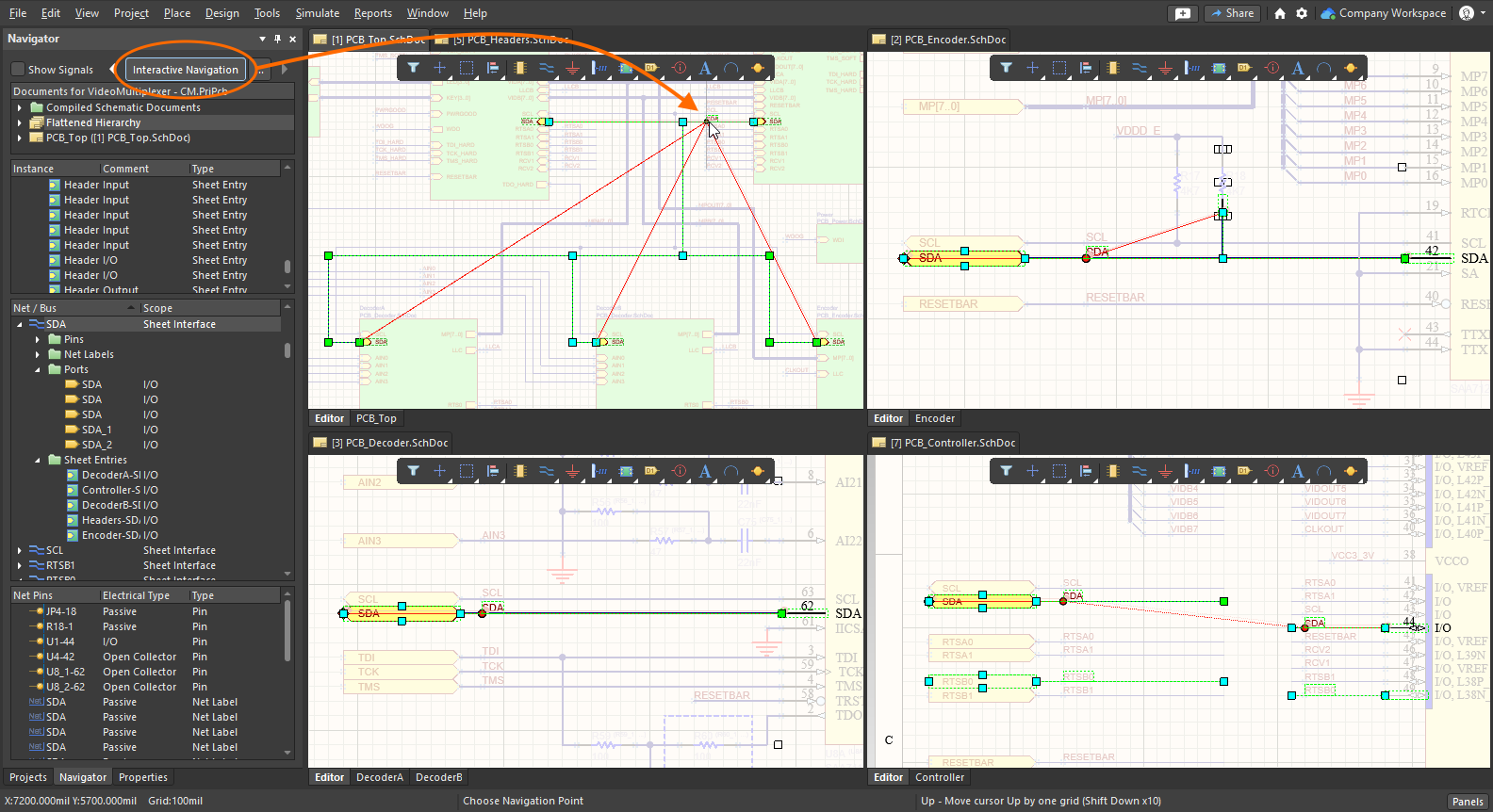Select the Place Wire tool in PCB_Encoder toolbar

[1140, 68]
